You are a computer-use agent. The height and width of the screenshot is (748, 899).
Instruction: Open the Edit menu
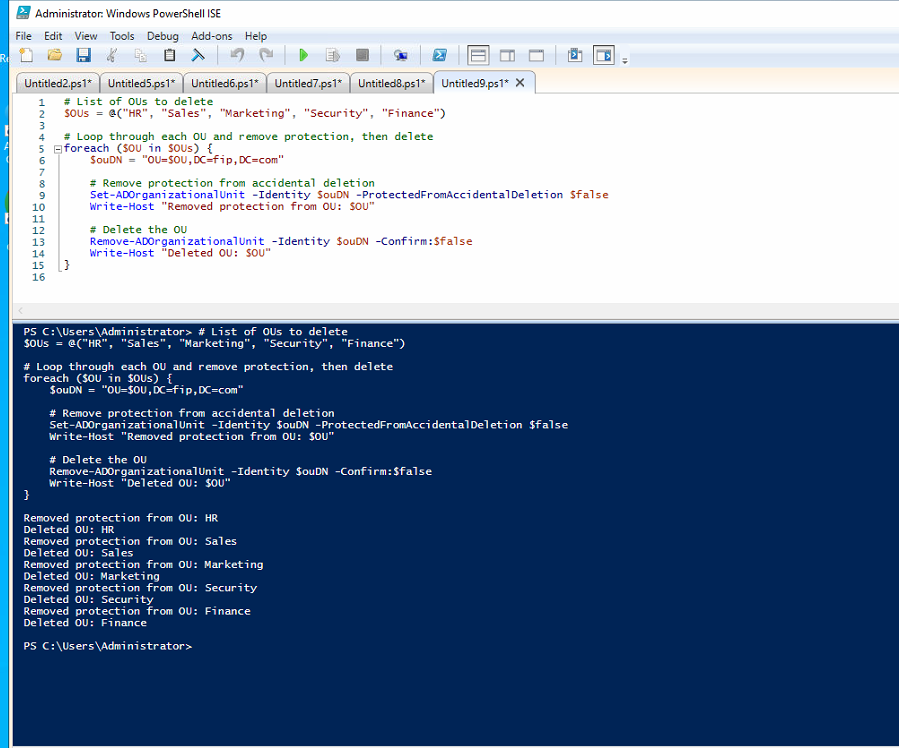pyautogui.click(x=53, y=36)
